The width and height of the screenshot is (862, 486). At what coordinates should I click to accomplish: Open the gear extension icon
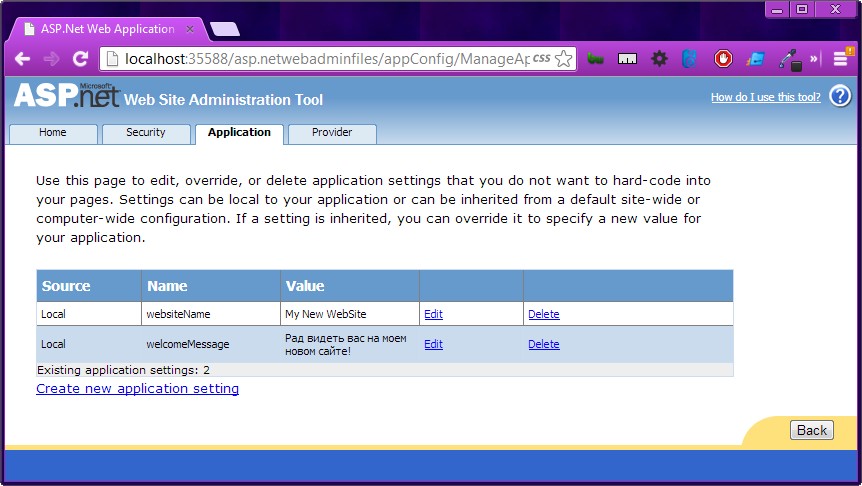[x=659, y=59]
